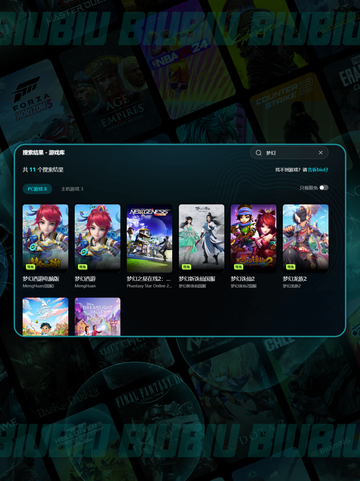Click the Phantasy Star Online 2 subtitle text
The image size is (360, 481).
tap(149, 286)
